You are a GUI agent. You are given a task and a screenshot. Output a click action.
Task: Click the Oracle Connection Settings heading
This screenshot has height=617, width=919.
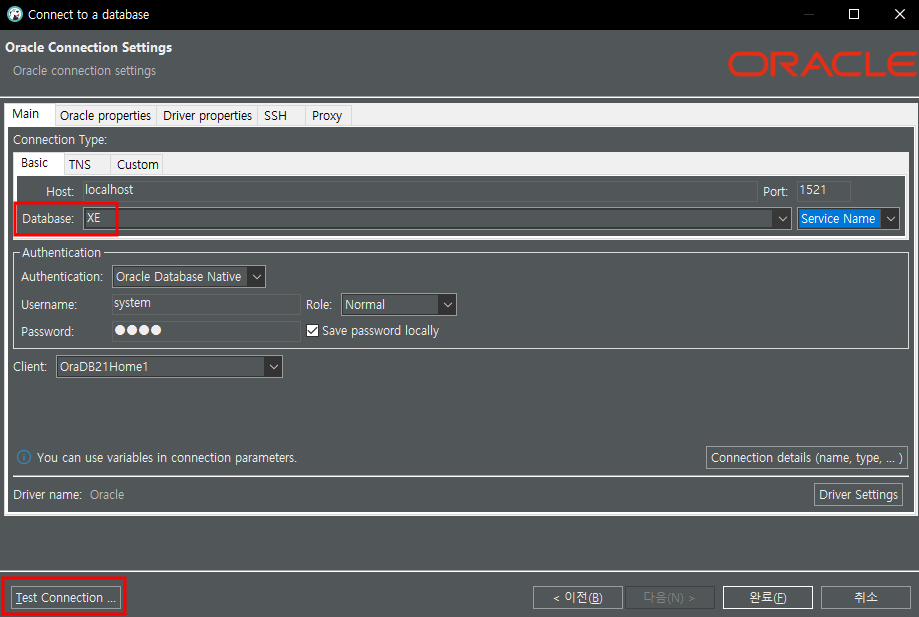point(89,47)
